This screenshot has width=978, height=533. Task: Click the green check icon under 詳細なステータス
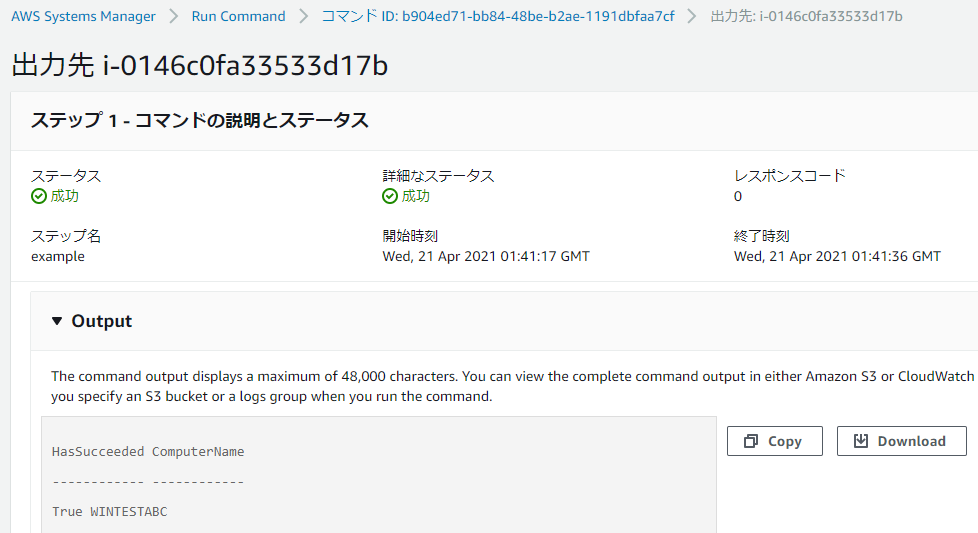tap(390, 196)
